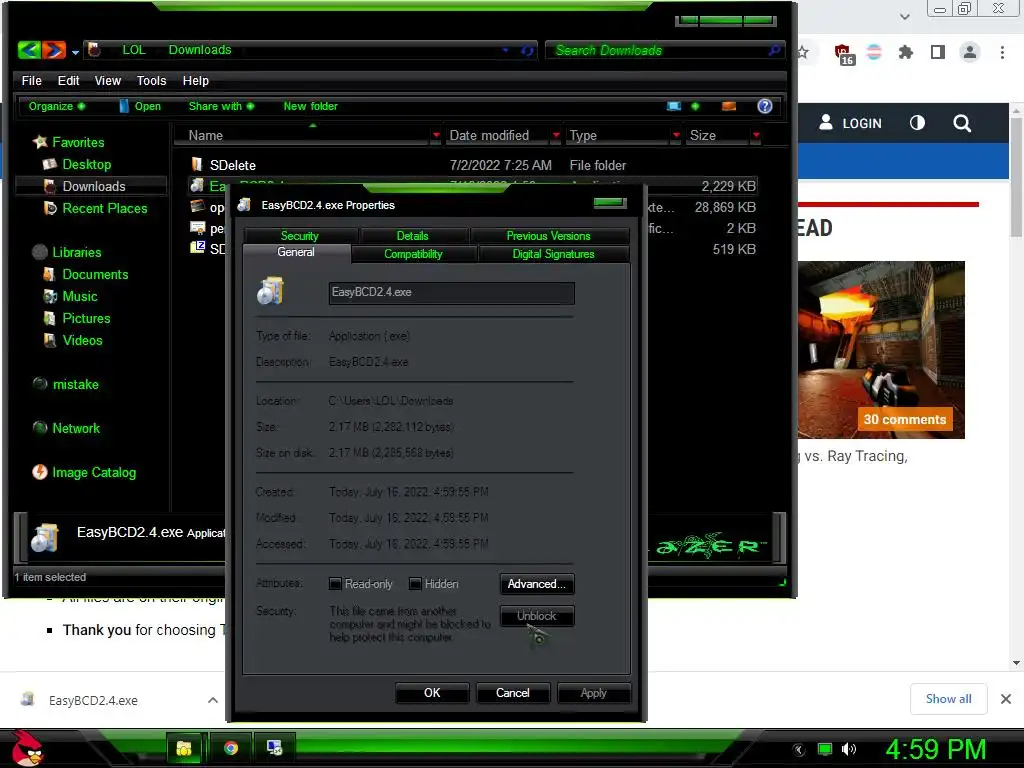Toggle the Read-only checkbox

click(x=335, y=584)
